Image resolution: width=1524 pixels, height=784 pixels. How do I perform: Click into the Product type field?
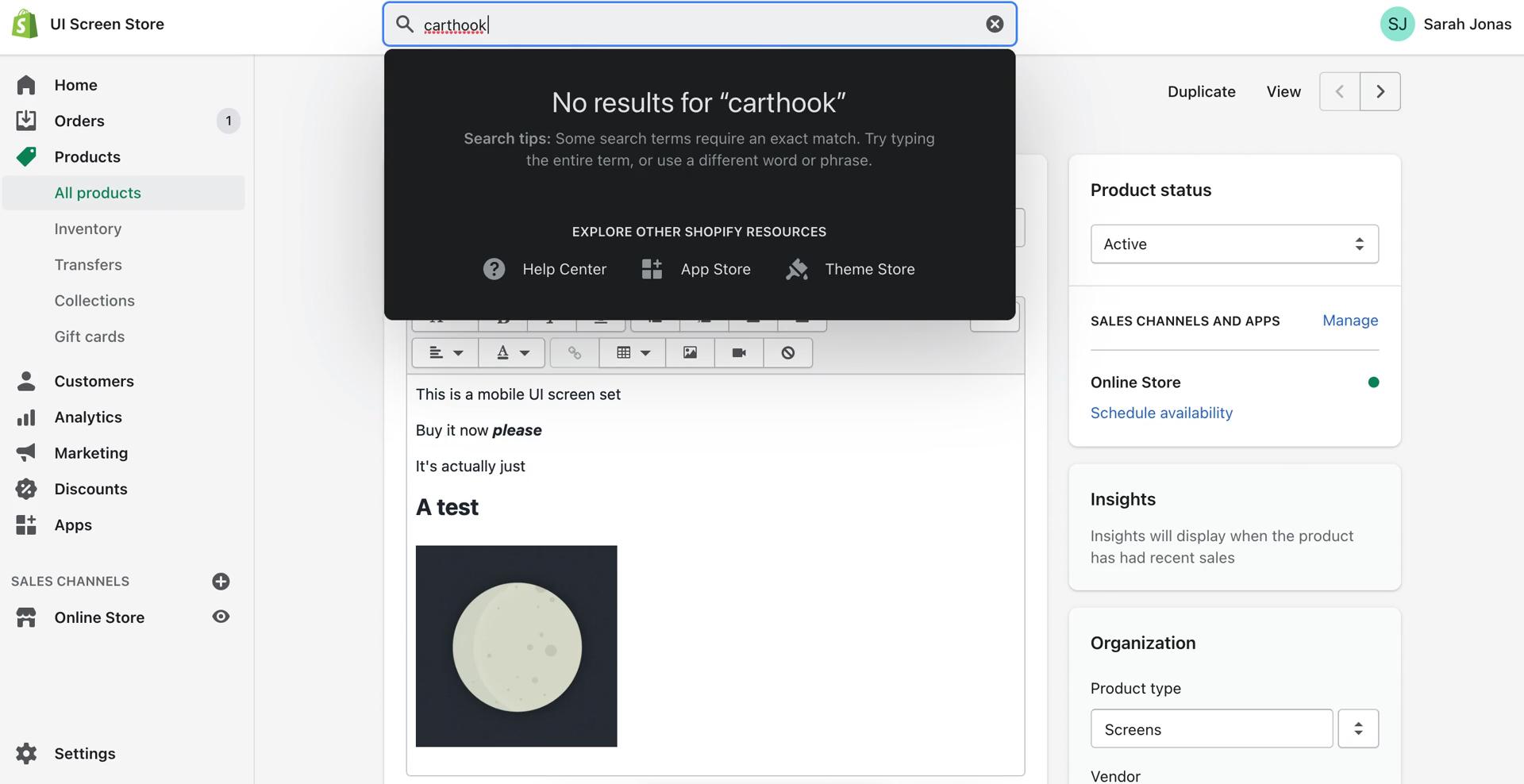(x=1211, y=728)
